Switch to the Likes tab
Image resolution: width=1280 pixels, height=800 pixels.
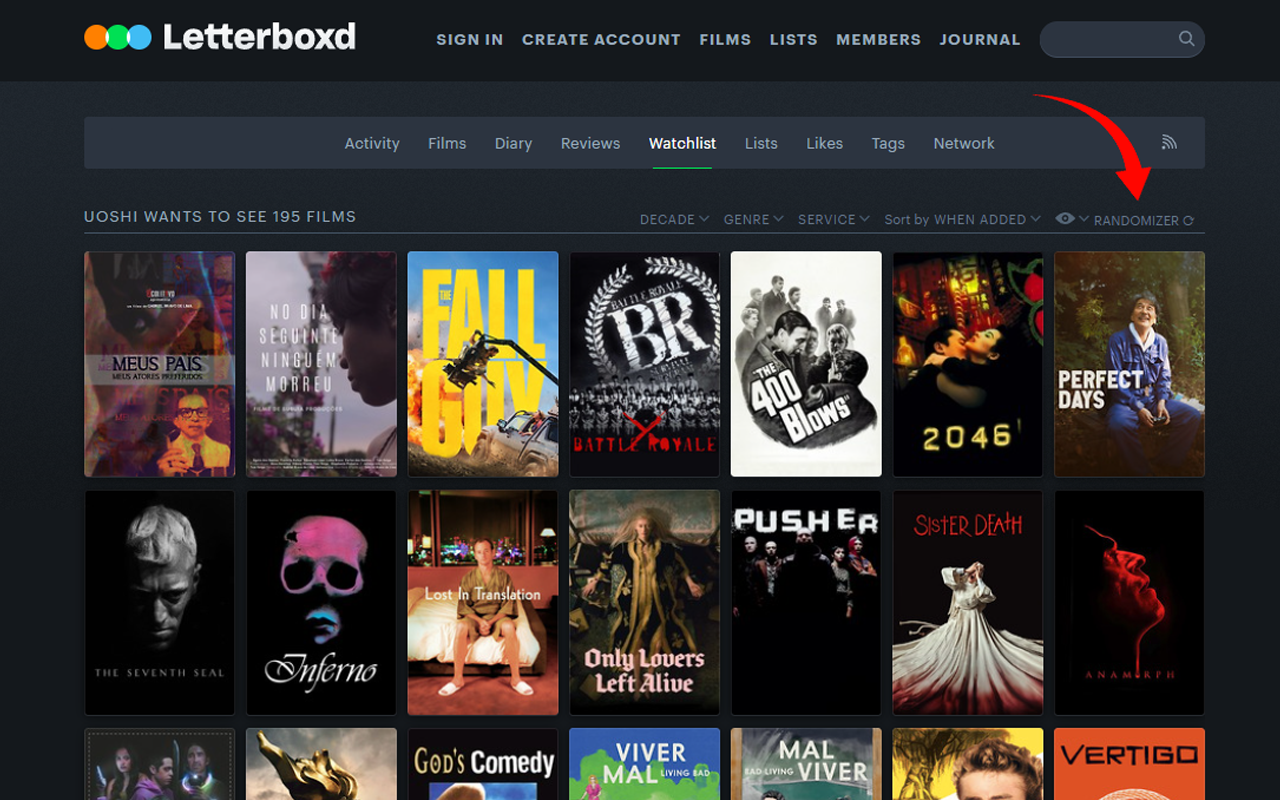[x=824, y=143]
